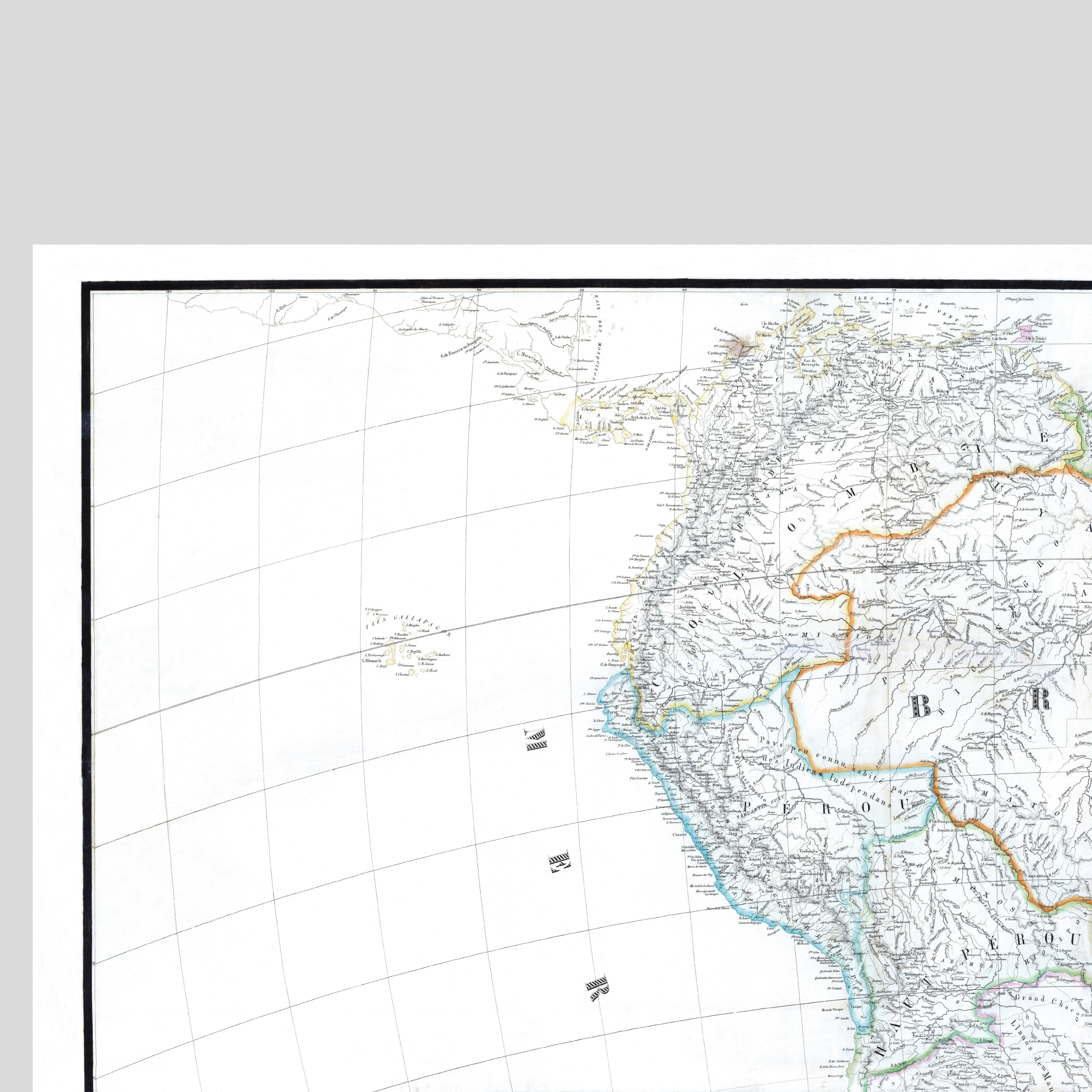The height and width of the screenshot is (1092, 1092).
Task: Click the 'Macas' label
Action: pos(669,643)
